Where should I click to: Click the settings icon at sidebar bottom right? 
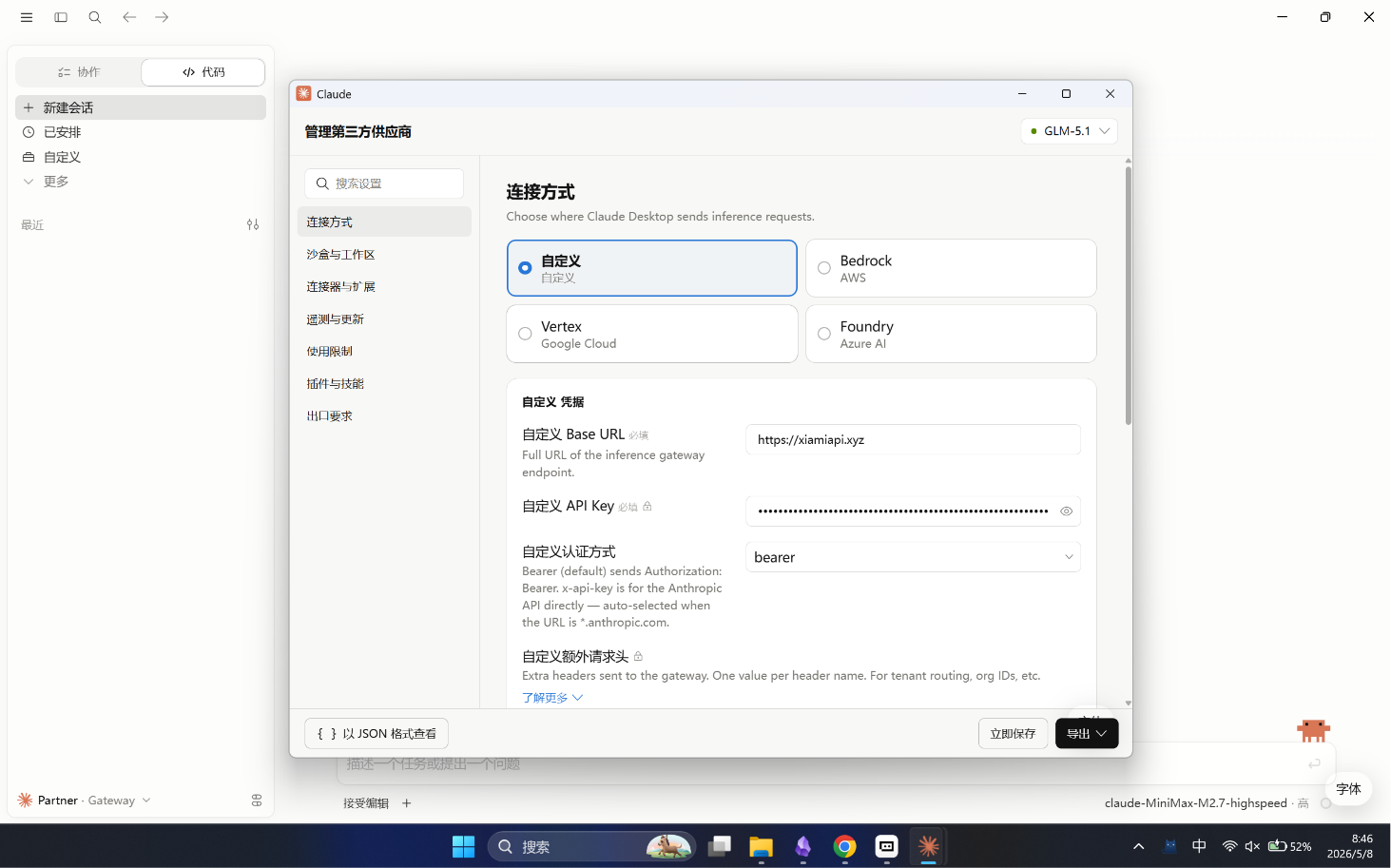click(257, 800)
